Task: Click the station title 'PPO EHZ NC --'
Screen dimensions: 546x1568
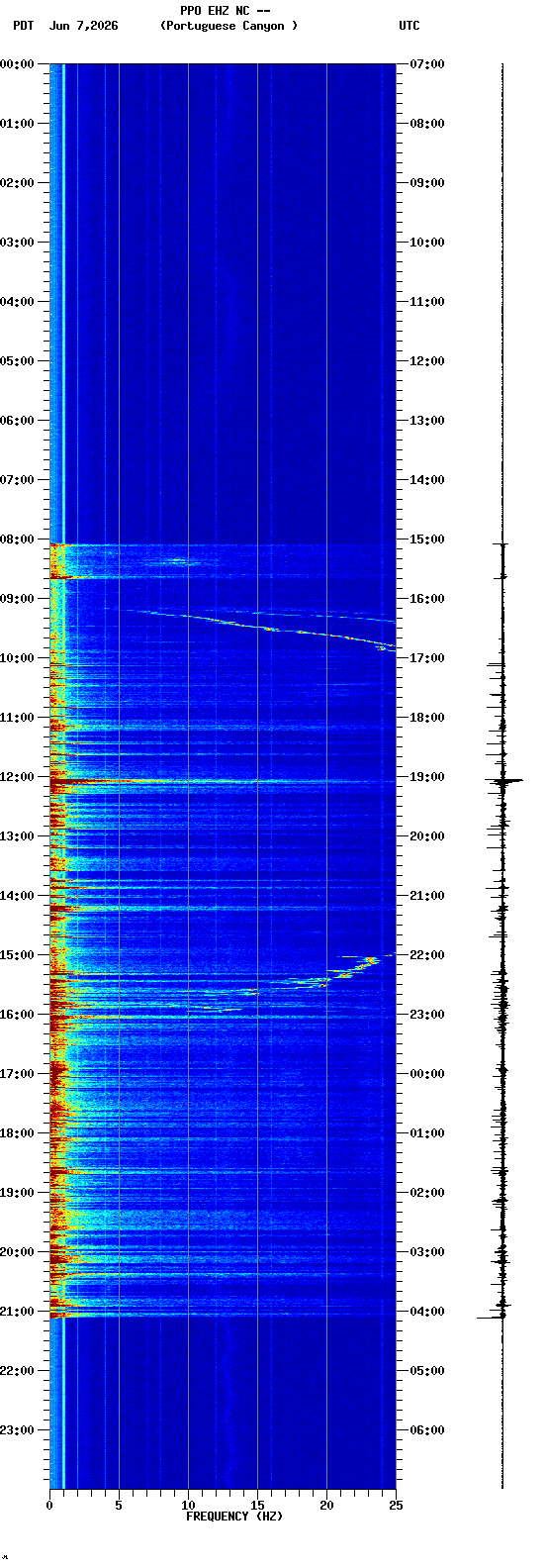Action: click(x=225, y=11)
